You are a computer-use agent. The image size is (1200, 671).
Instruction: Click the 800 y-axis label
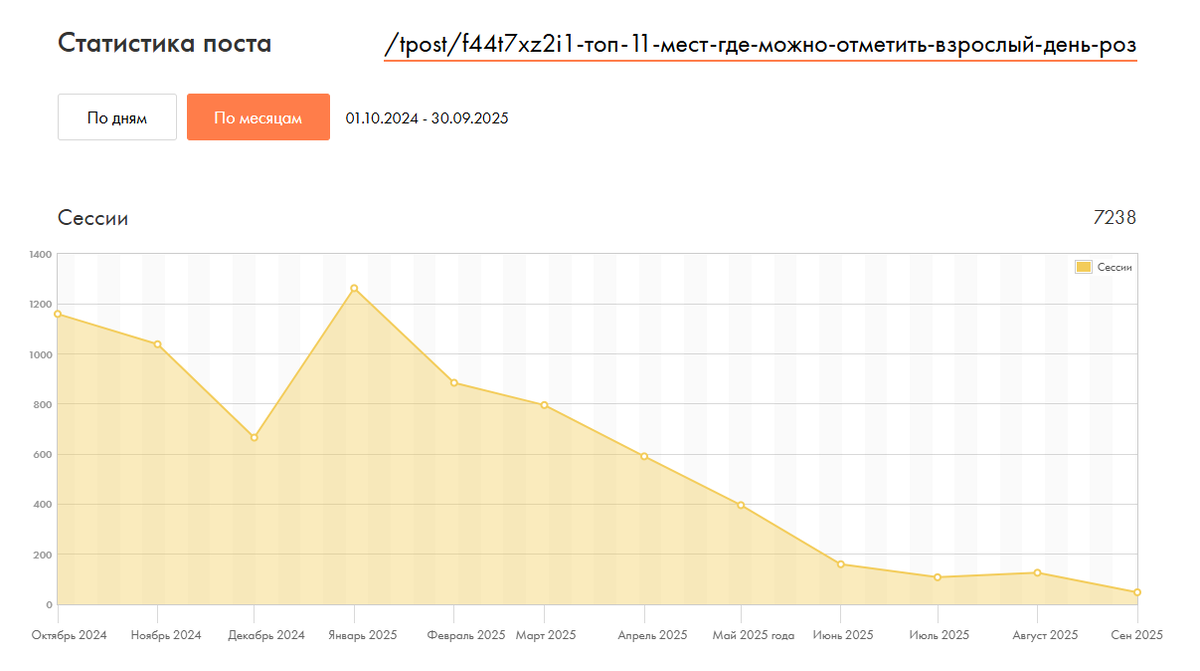43,404
